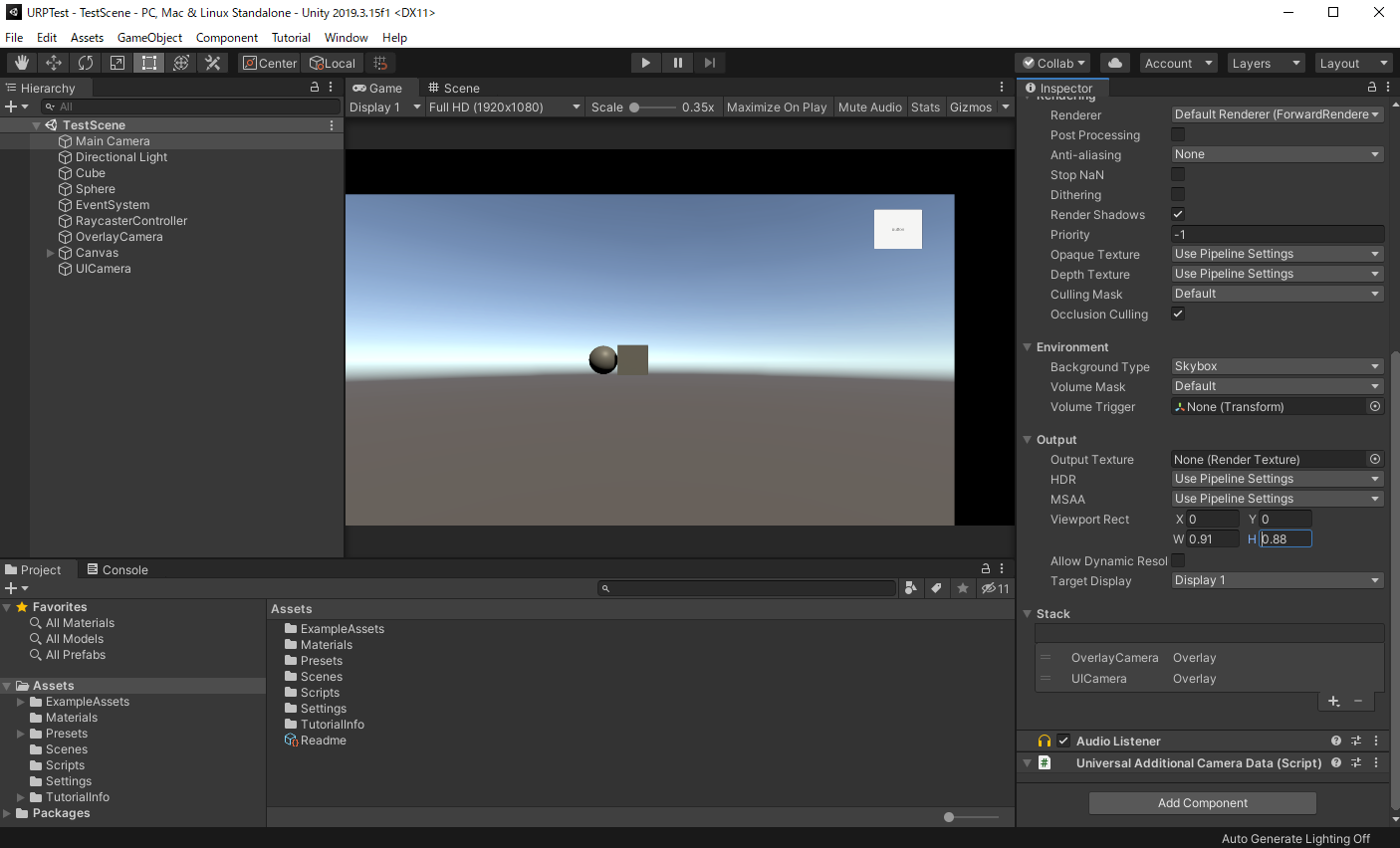Open Renderer dropdown

1278,114
